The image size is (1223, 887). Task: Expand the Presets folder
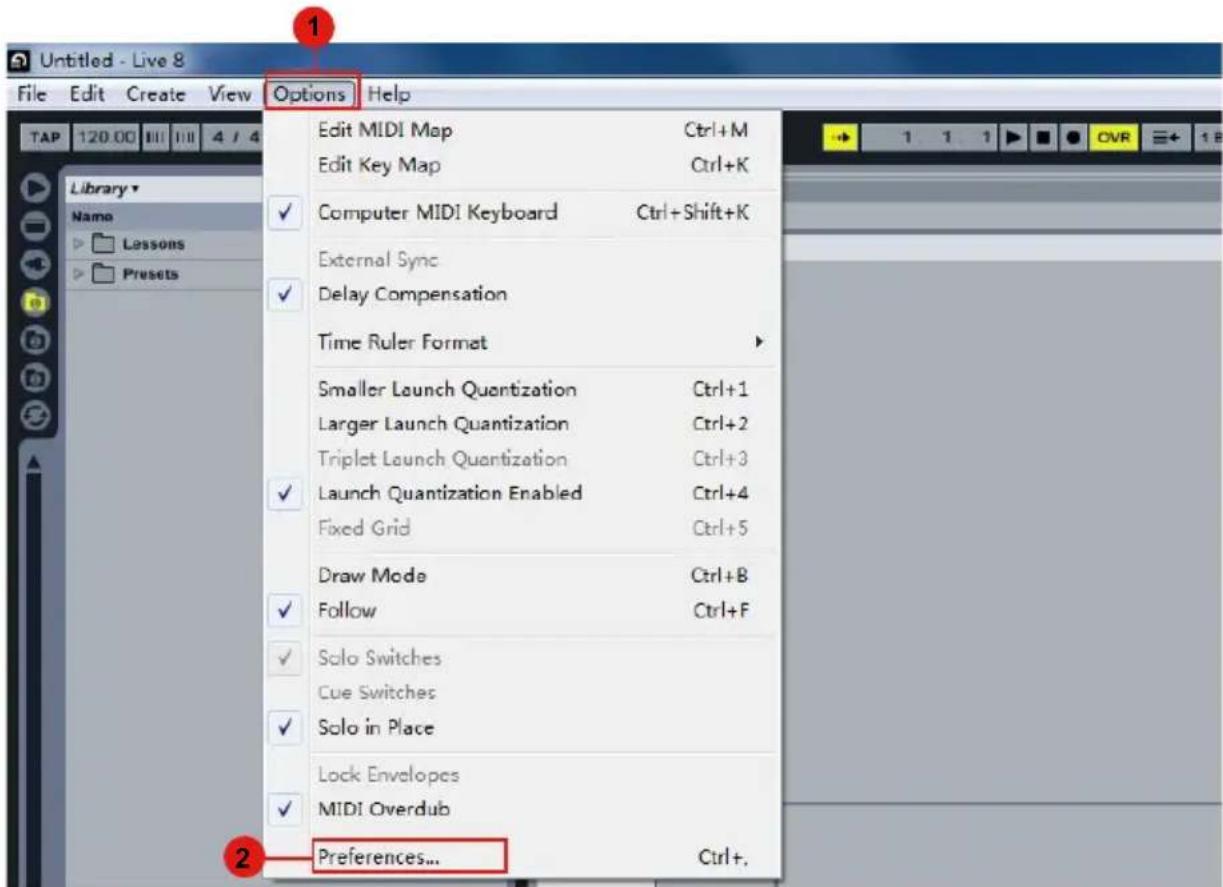point(79,273)
